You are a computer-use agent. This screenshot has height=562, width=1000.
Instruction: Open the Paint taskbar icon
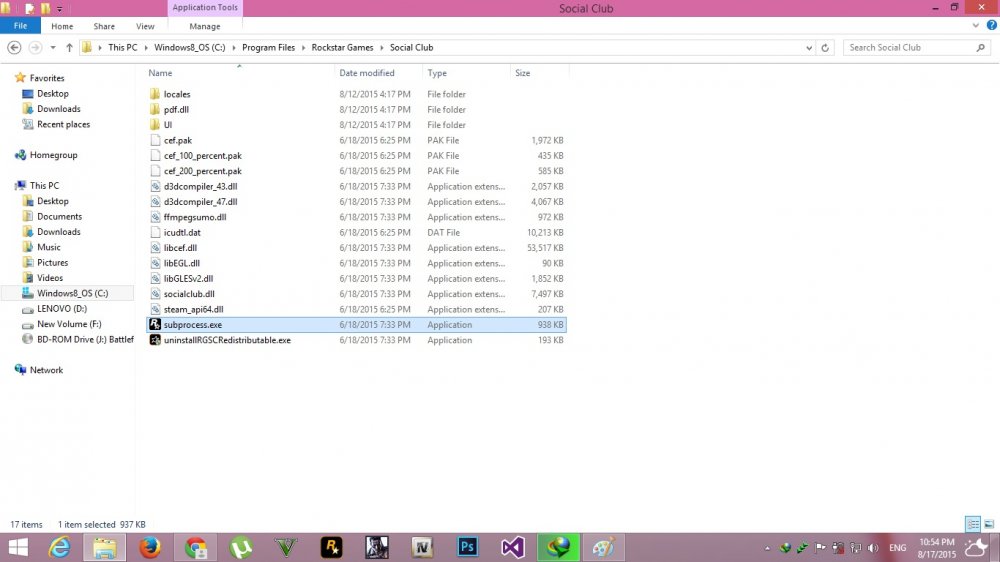[603, 547]
